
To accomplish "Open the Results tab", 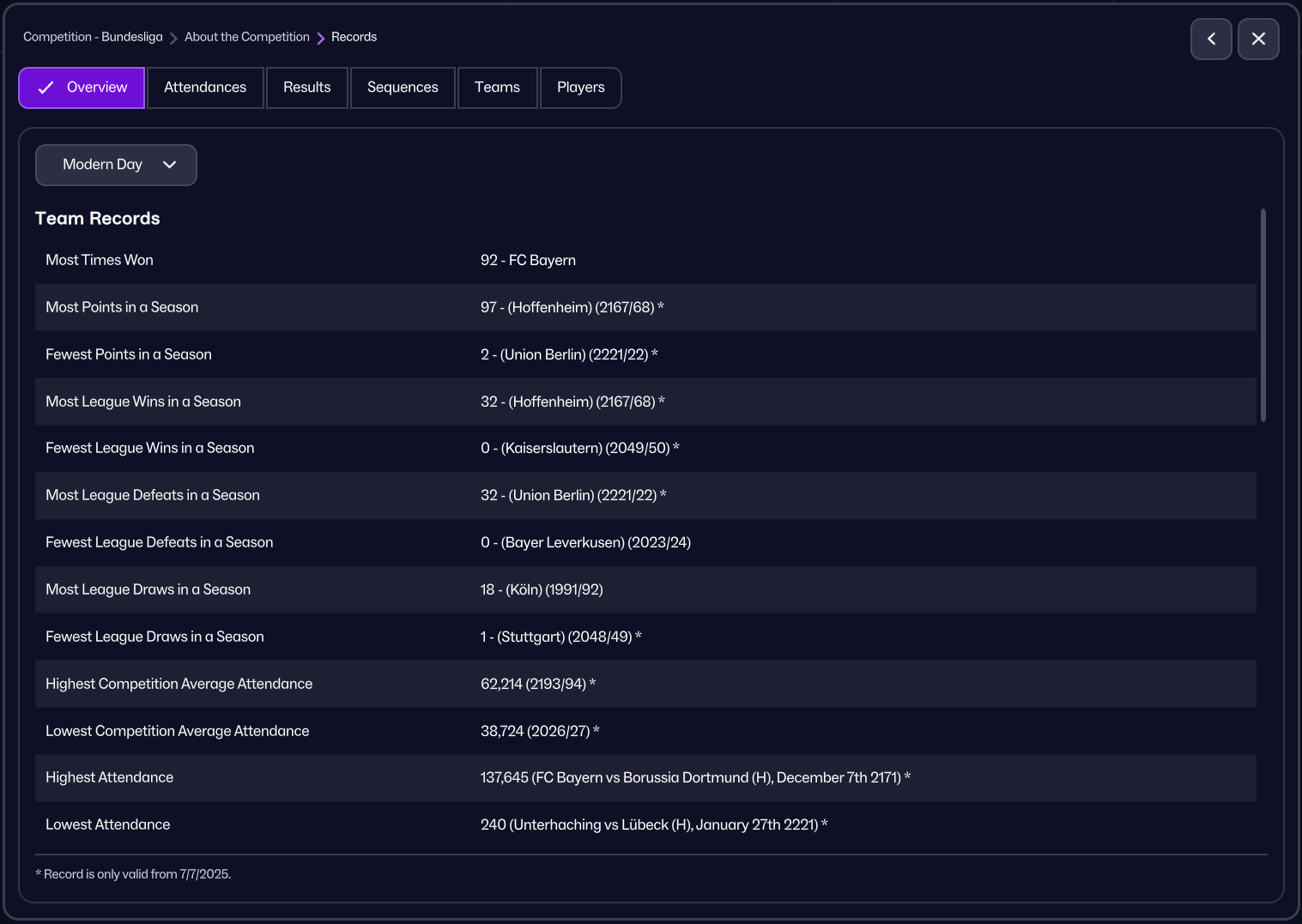I will pyautogui.click(x=307, y=88).
